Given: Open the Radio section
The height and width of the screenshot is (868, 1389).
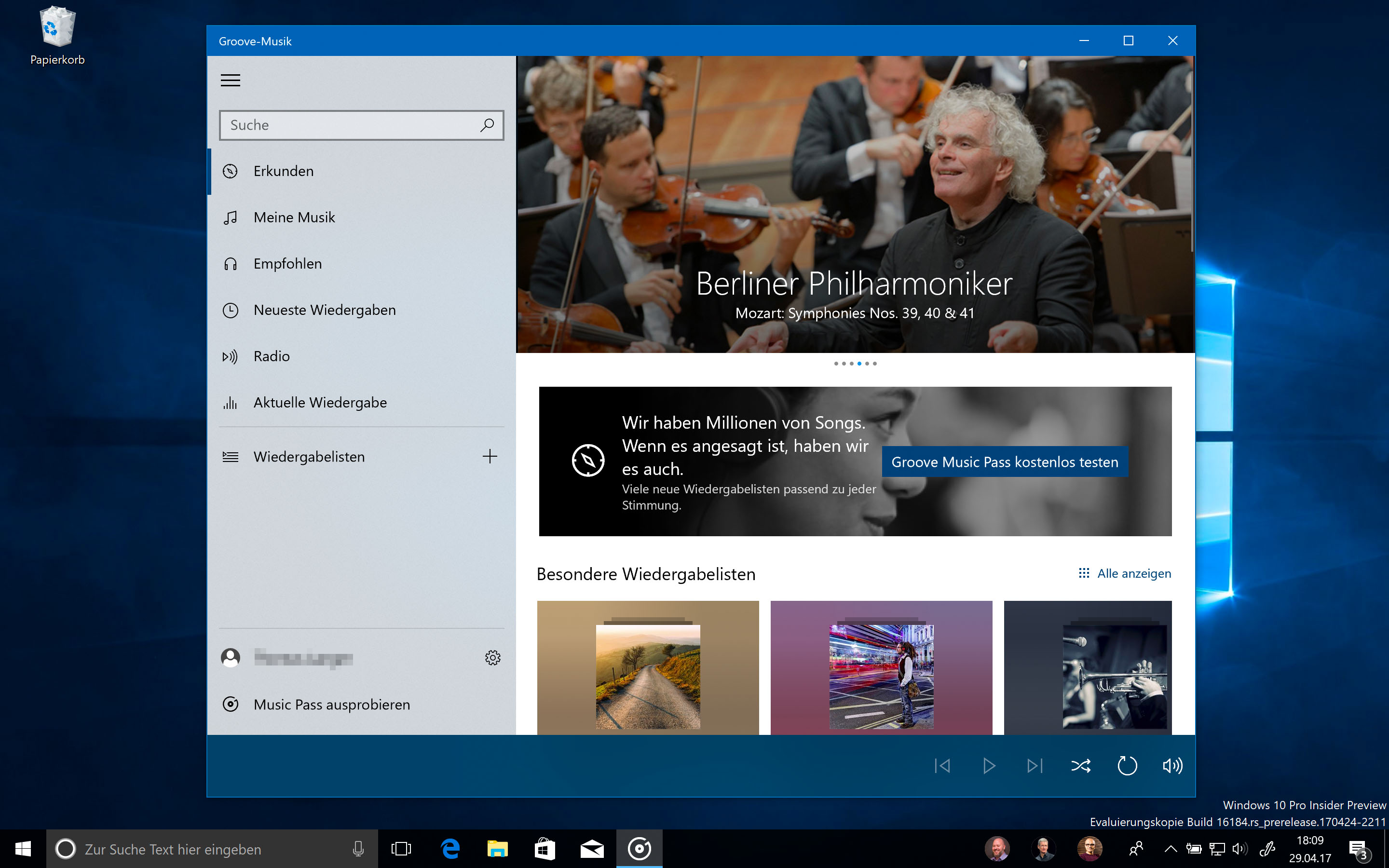Looking at the screenshot, I should click(x=361, y=356).
